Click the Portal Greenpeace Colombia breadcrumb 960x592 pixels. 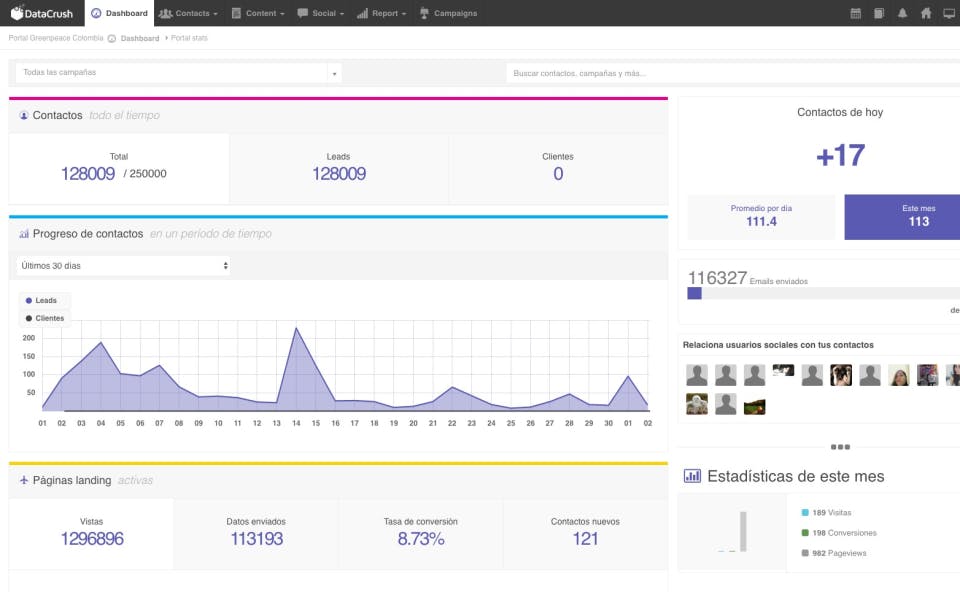click(56, 38)
